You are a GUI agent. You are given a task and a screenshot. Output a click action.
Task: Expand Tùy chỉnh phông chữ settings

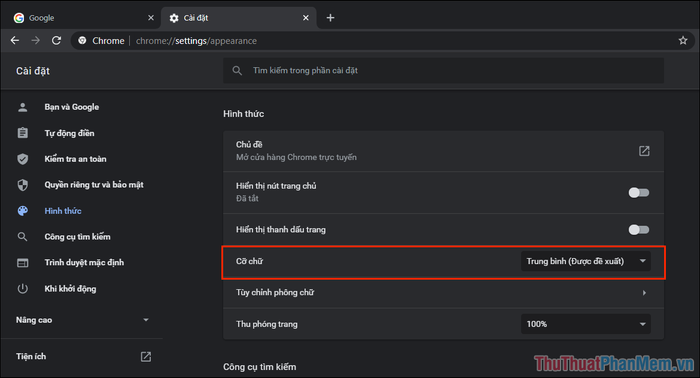click(x=443, y=293)
